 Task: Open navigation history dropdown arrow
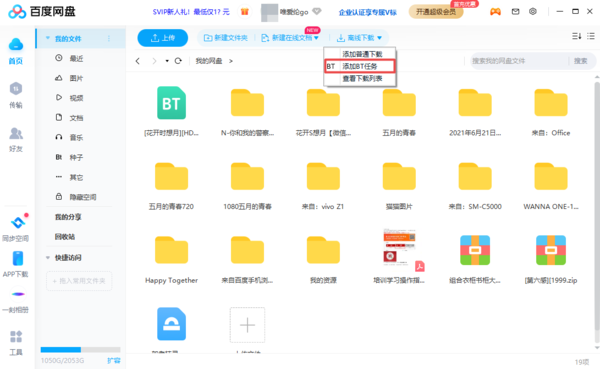click(x=167, y=61)
